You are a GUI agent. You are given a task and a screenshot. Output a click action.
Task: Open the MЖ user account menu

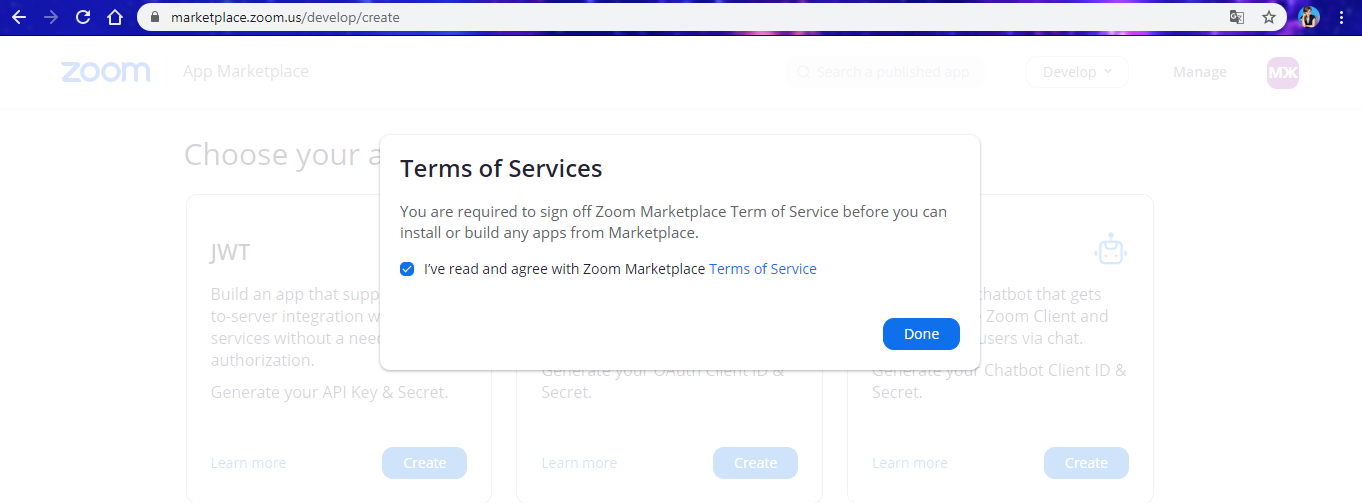coord(1283,72)
